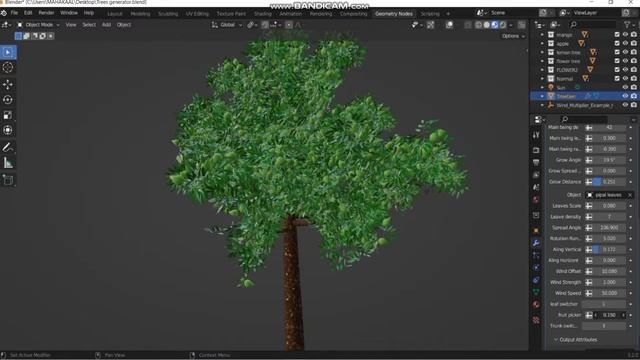Viewport: 640px width, 360px height.
Task: Open the Tool properties tab icon
Action: click(536, 135)
